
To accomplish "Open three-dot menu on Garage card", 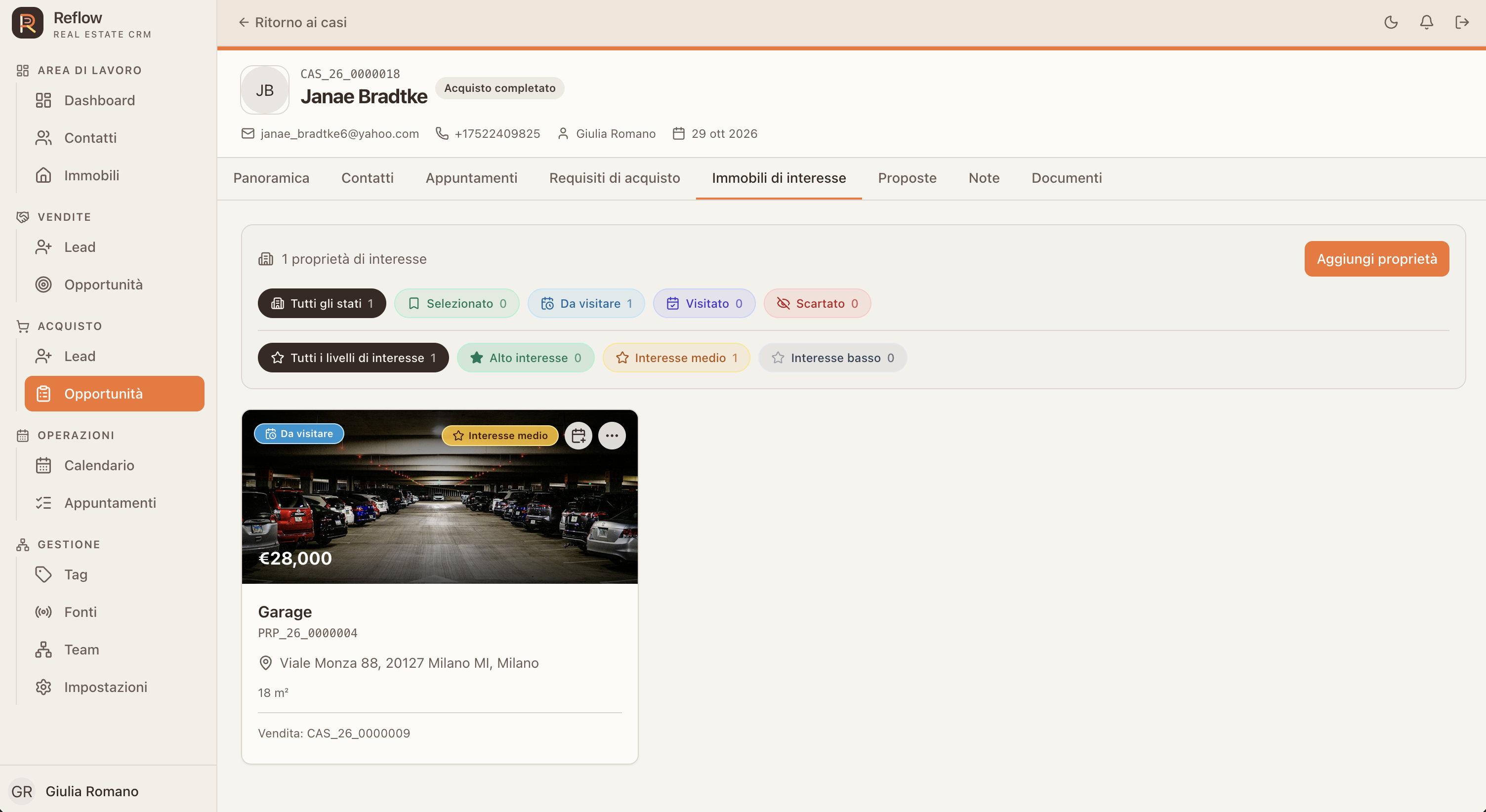I will 612,436.
